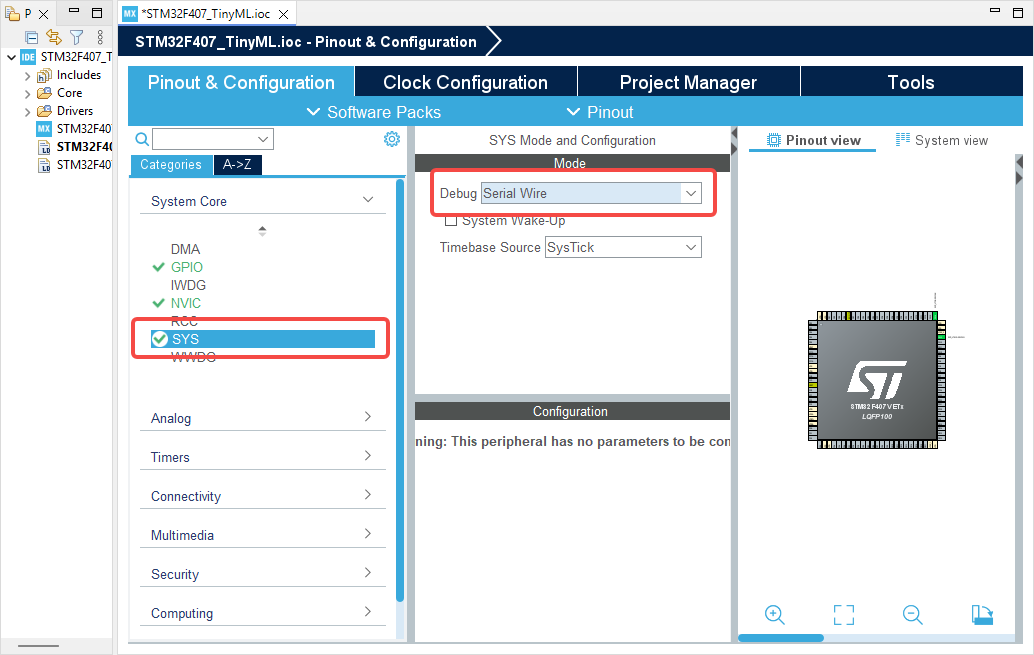Minimize the editor area
The height and width of the screenshot is (655, 1034).
click(995, 11)
